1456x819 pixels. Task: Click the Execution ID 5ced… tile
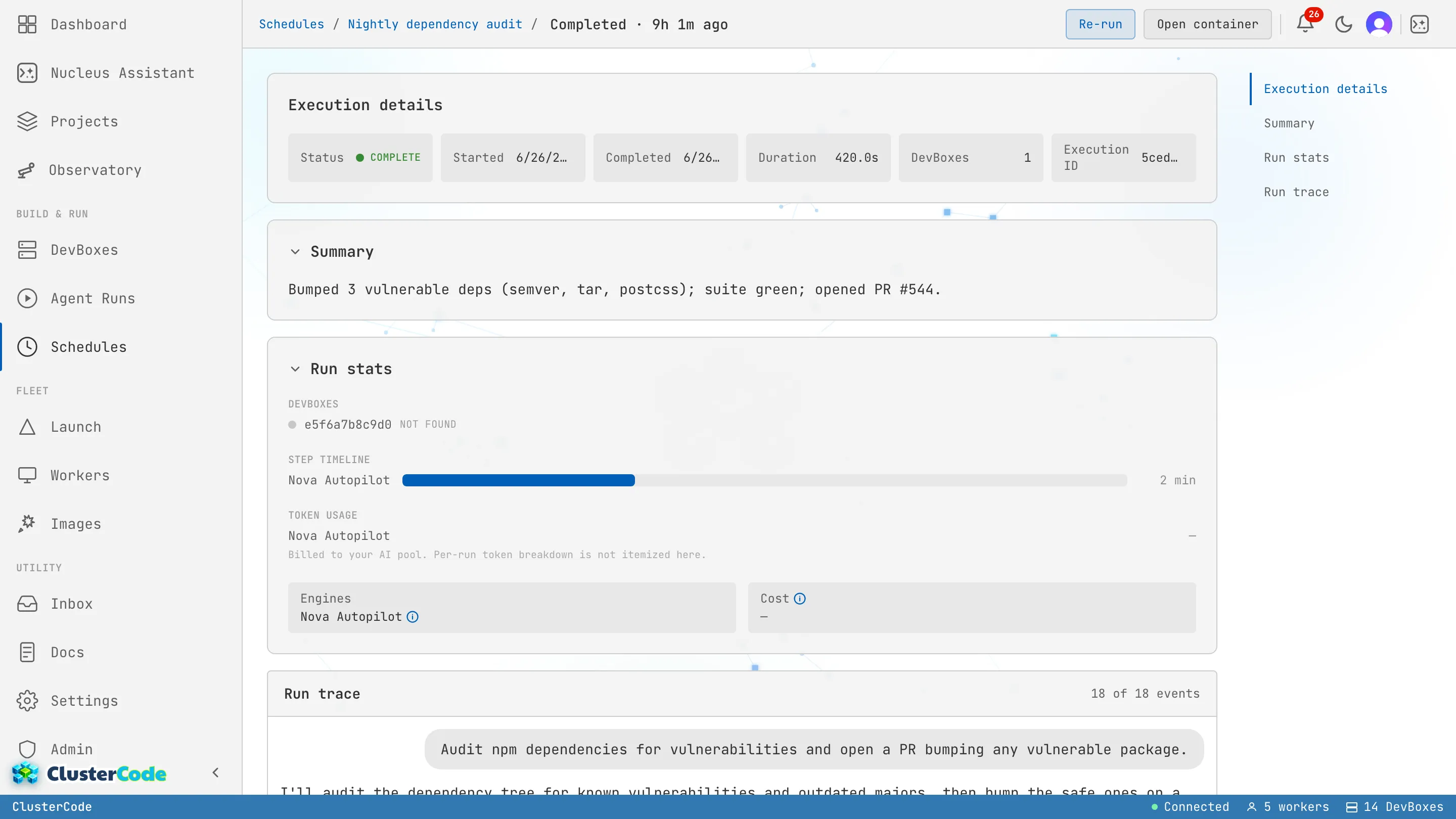click(x=1123, y=158)
